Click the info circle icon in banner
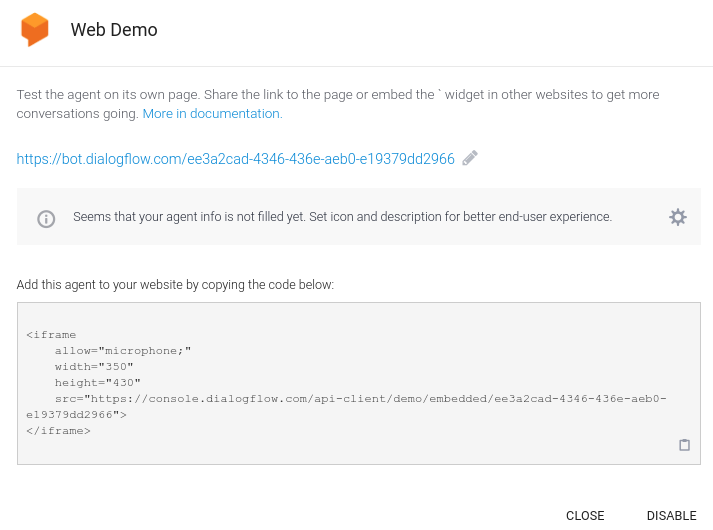This screenshot has width=713, height=530. pos(46,219)
